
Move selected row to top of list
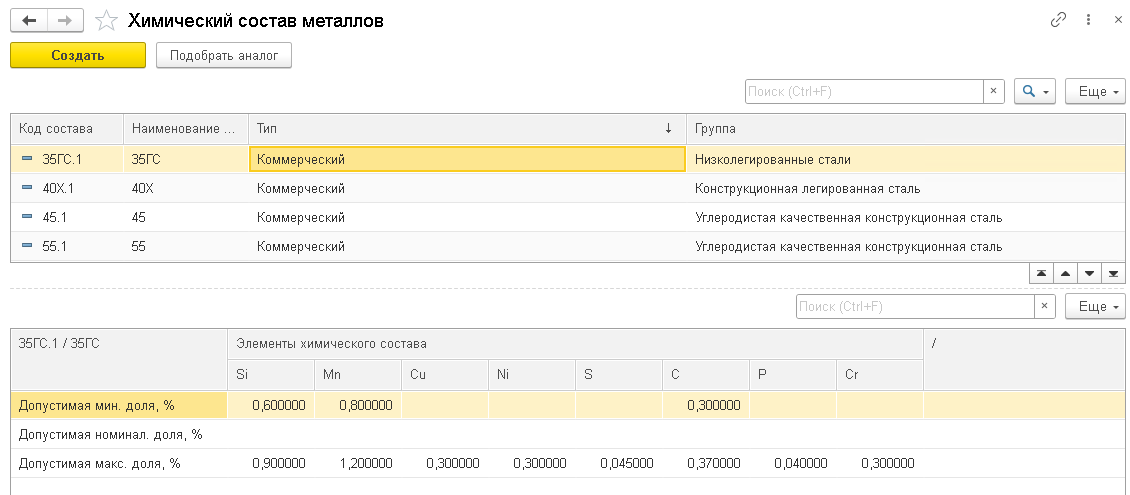click(1041, 274)
